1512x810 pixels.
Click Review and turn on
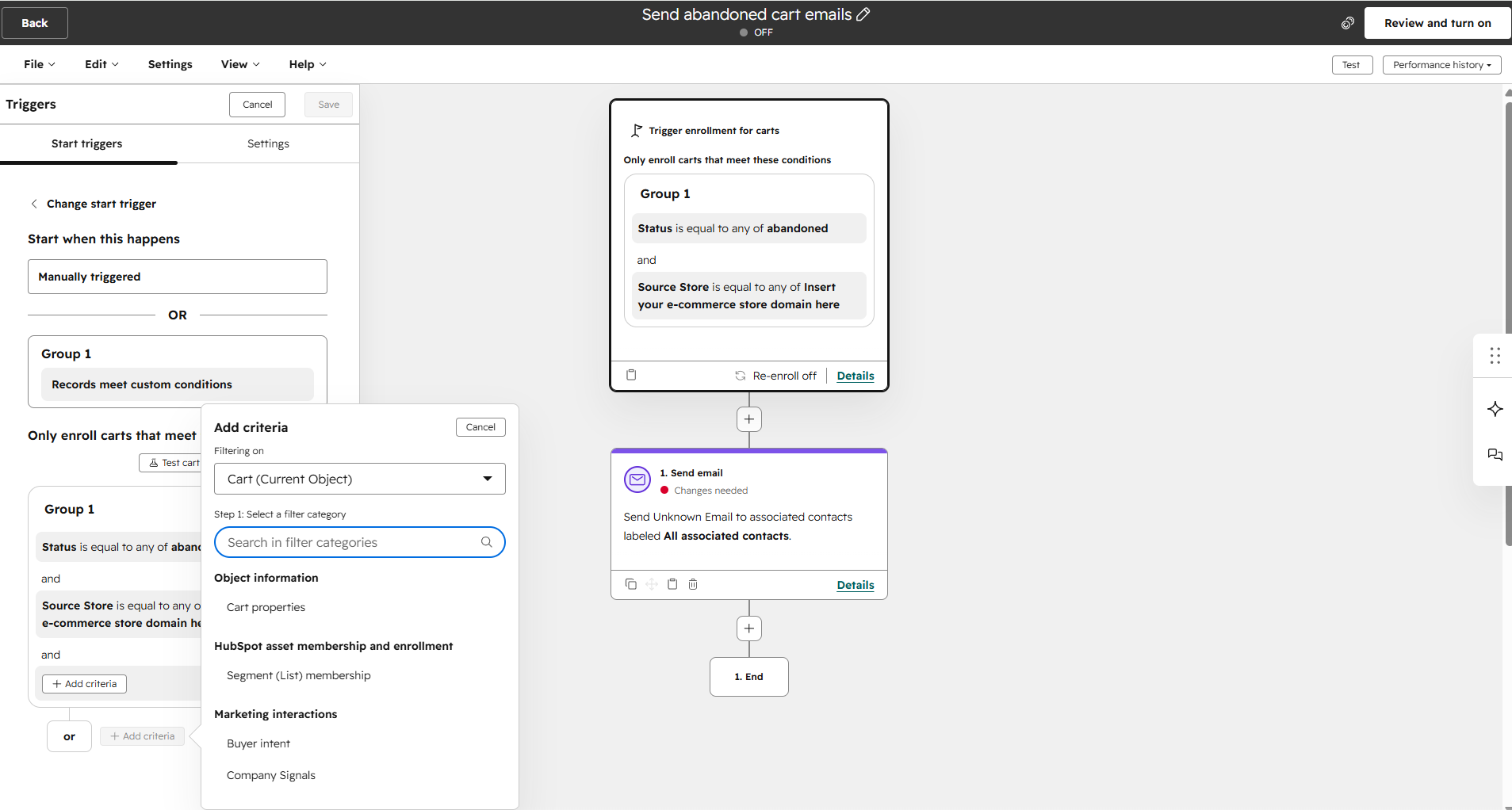click(1437, 23)
